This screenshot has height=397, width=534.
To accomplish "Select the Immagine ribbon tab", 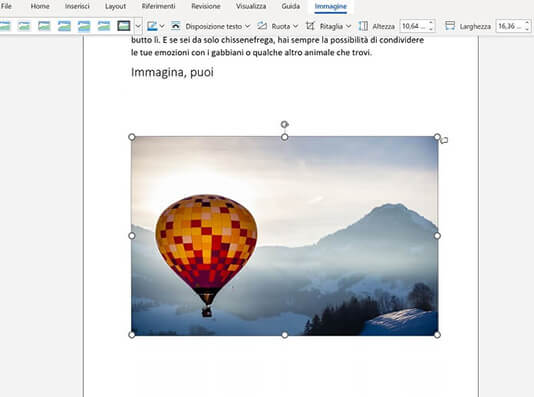I will (330, 6).
